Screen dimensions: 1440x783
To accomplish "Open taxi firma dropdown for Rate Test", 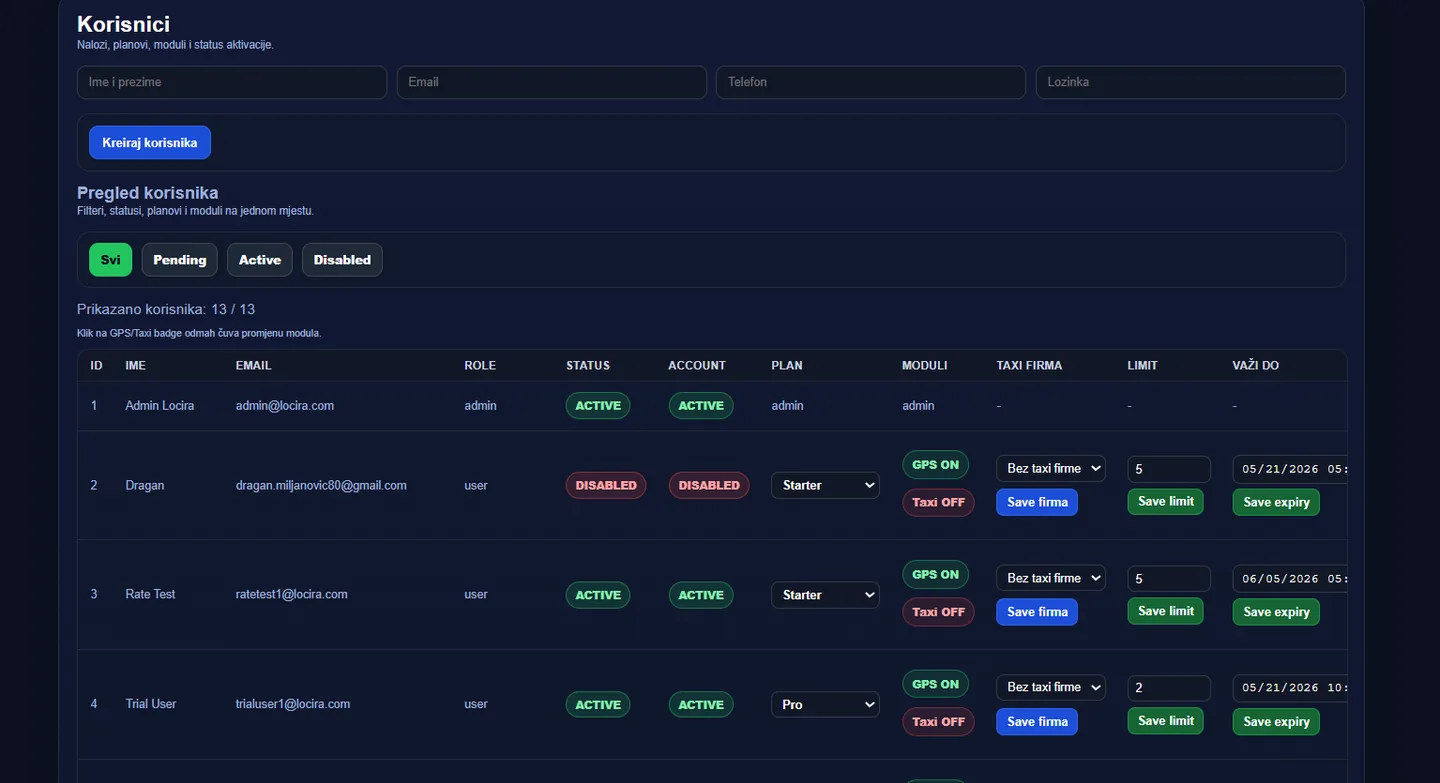I will (1051, 578).
